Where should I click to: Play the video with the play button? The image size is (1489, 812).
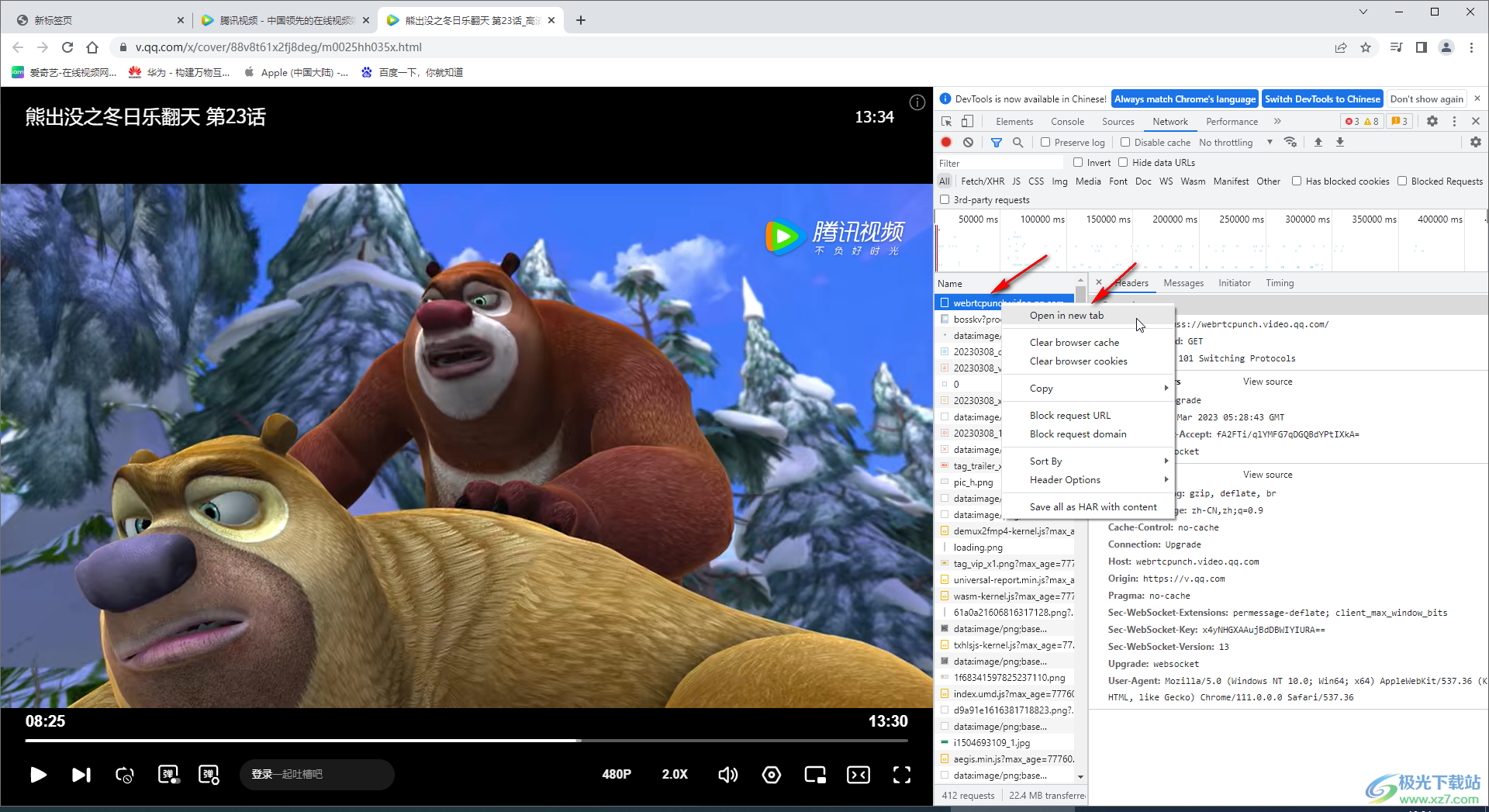tap(38, 775)
